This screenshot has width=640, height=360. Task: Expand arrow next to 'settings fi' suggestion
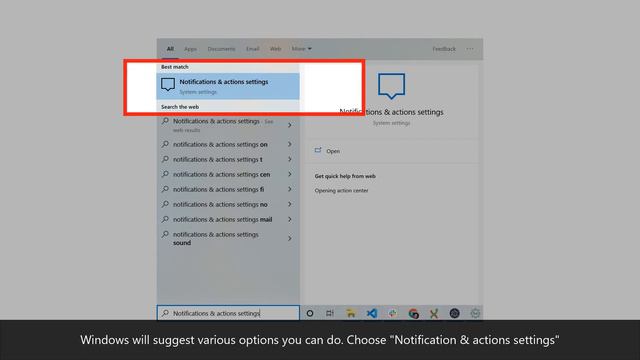290,189
